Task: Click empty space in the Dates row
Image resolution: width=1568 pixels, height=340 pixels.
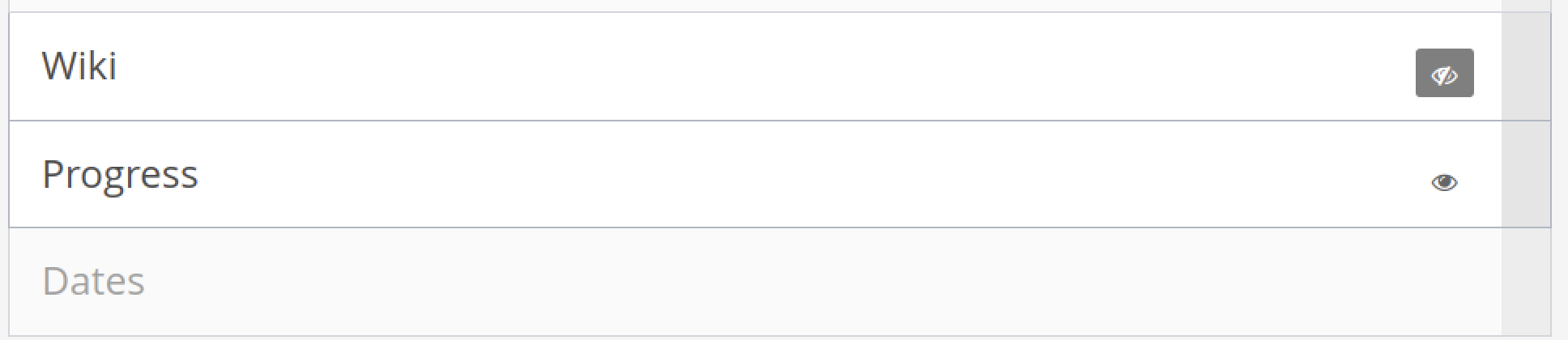Action: (x=810, y=282)
